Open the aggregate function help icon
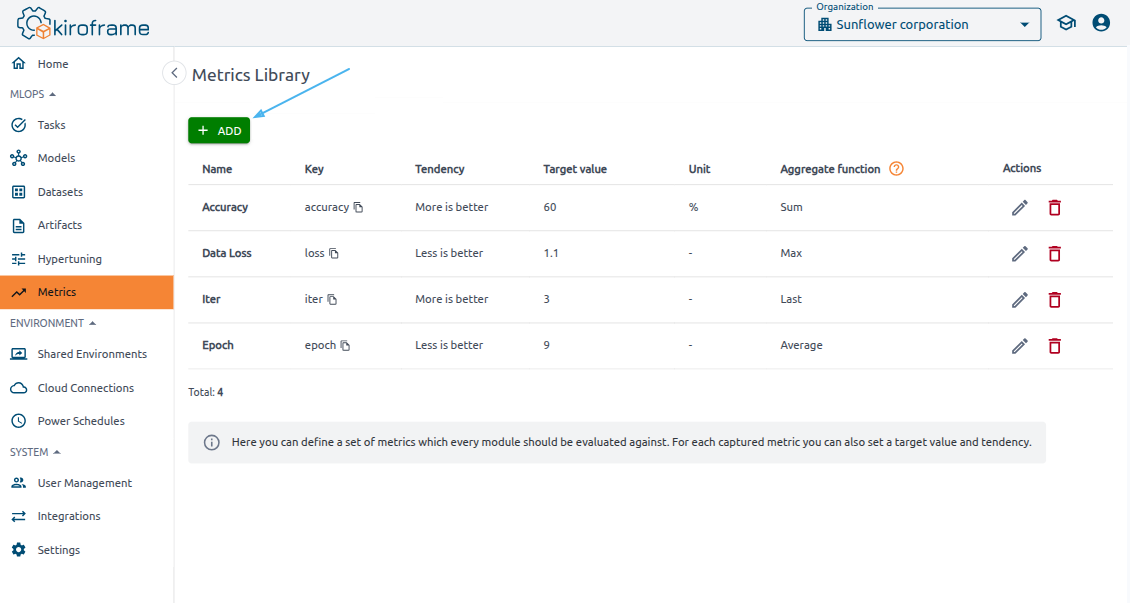 pos(896,169)
